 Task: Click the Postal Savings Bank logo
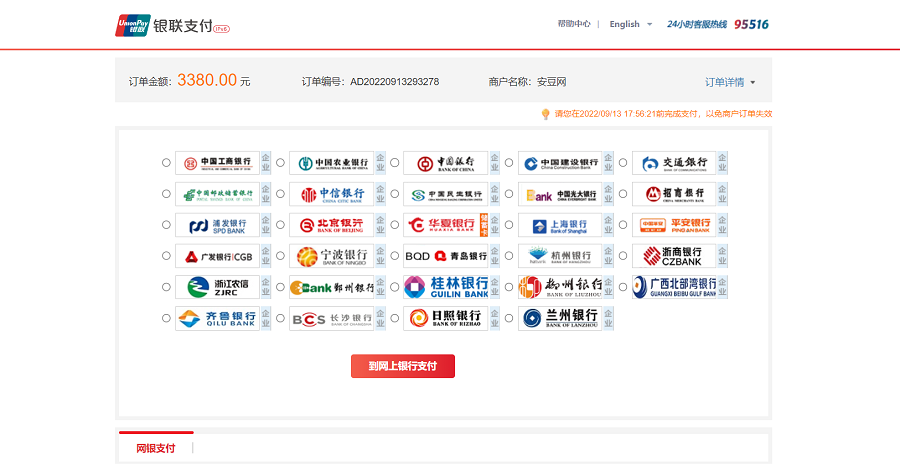(x=218, y=194)
